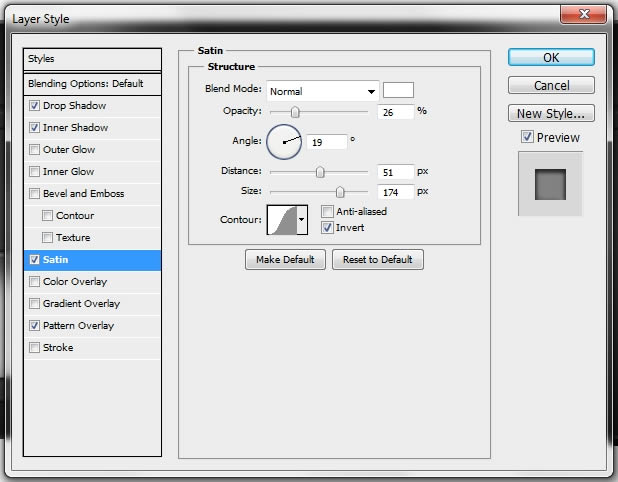Screen dimensions: 618x482
Task: Select Blending Options: Default
Action: click(92, 84)
